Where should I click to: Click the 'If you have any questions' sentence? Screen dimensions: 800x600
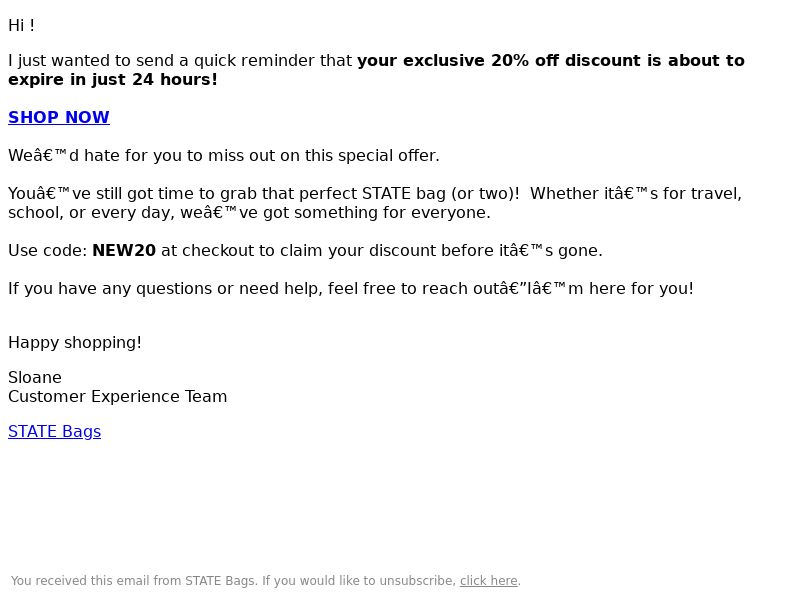point(351,289)
